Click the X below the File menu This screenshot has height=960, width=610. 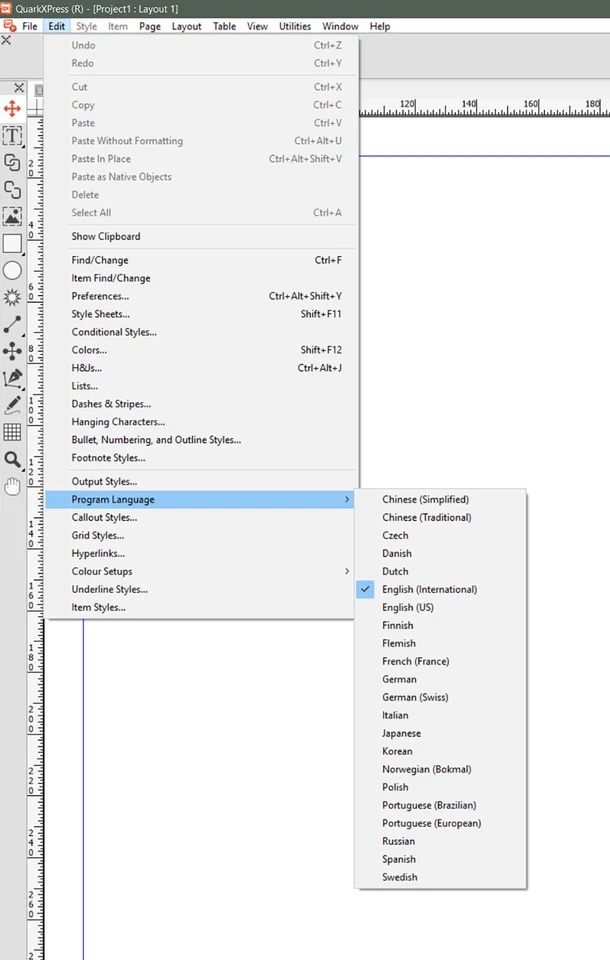pyautogui.click(x=6, y=40)
